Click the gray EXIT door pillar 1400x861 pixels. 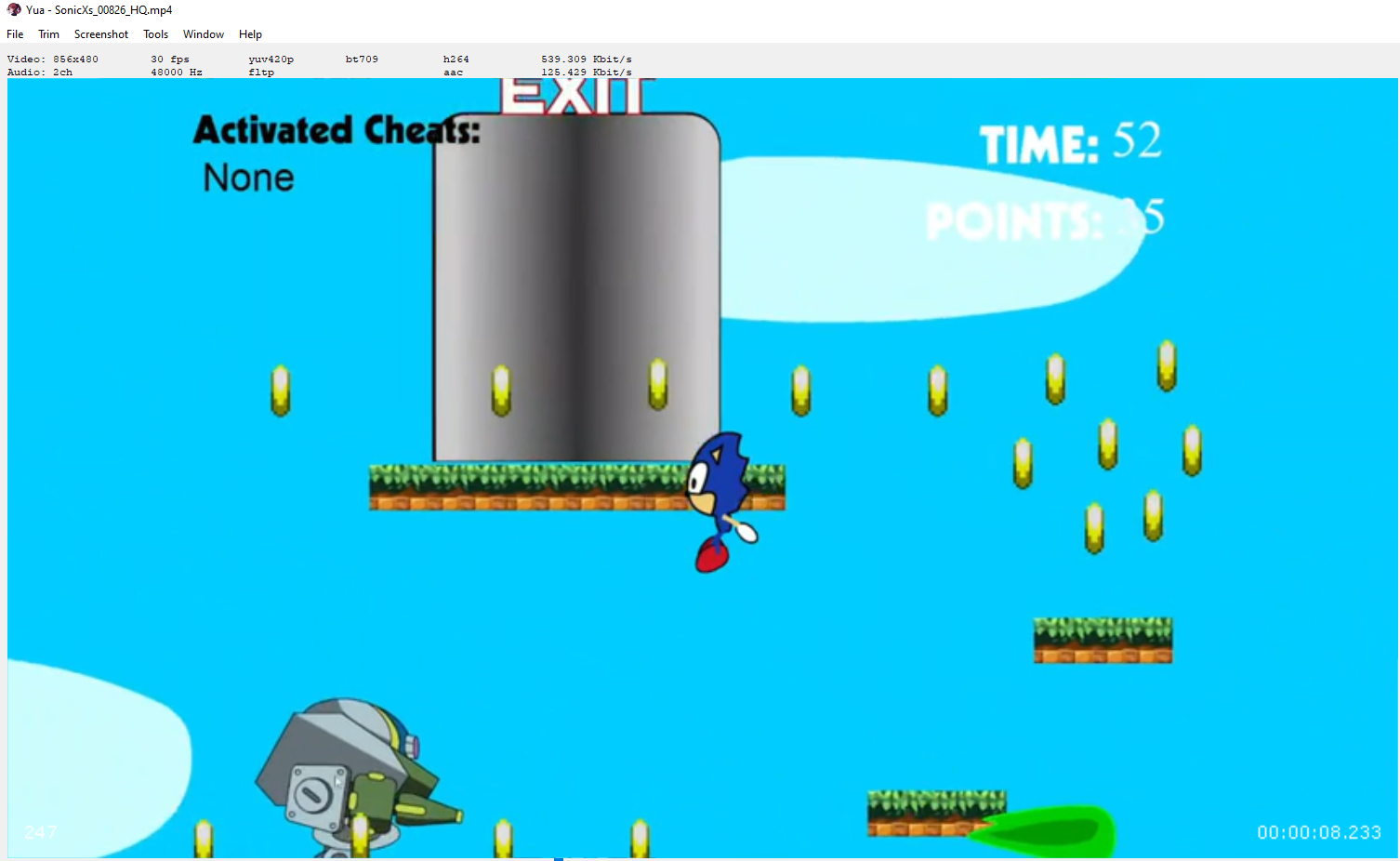coord(576,288)
